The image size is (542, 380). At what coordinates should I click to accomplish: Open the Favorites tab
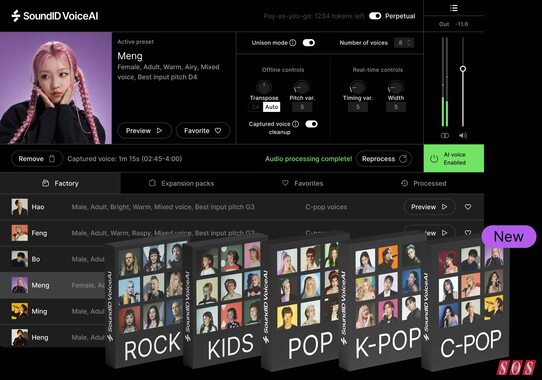click(x=302, y=183)
